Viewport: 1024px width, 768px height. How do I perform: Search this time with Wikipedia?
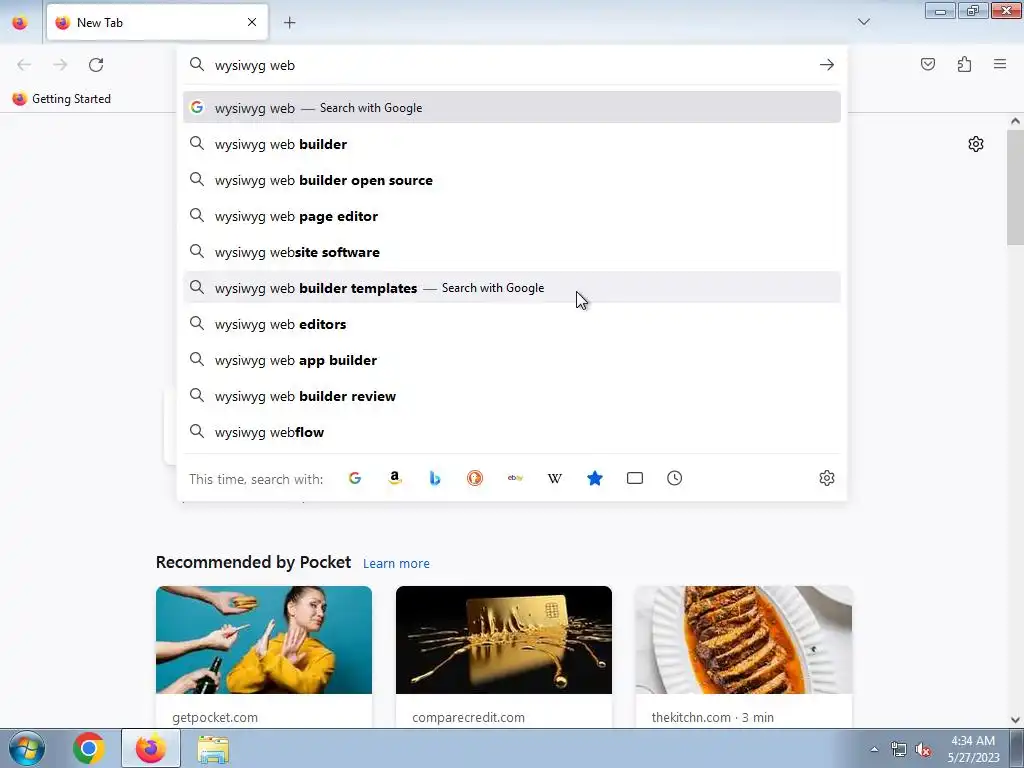click(x=555, y=478)
